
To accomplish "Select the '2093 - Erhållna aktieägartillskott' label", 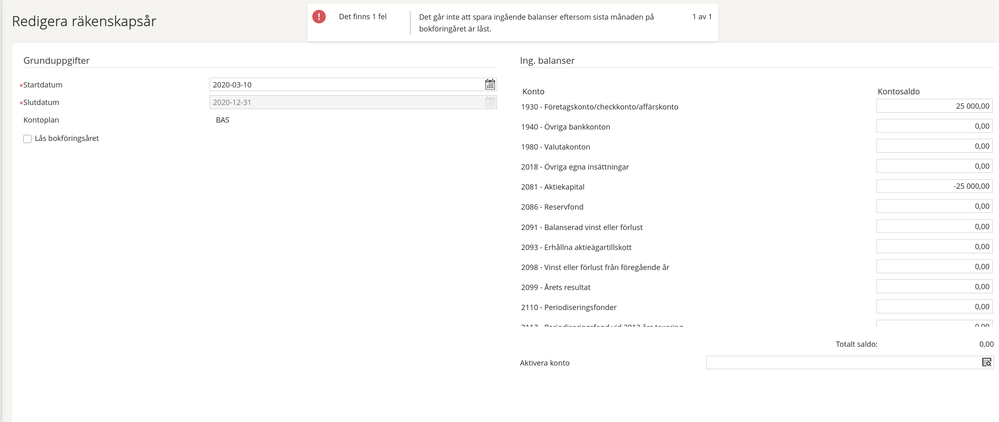I will coord(577,247).
